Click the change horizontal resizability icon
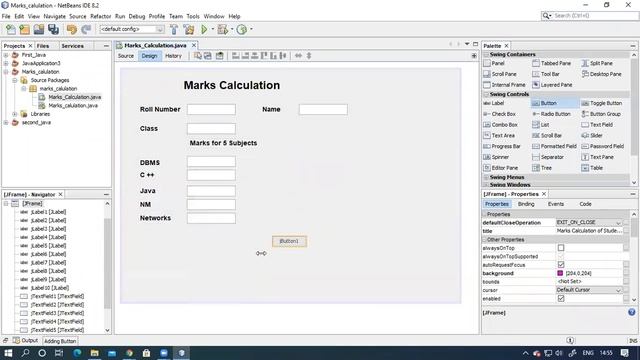This screenshot has height=360, width=640. (x=298, y=56)
